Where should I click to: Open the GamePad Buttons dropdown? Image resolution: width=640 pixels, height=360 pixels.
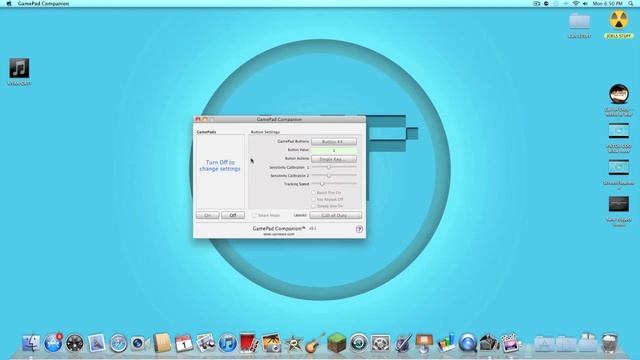coord(333,142)
